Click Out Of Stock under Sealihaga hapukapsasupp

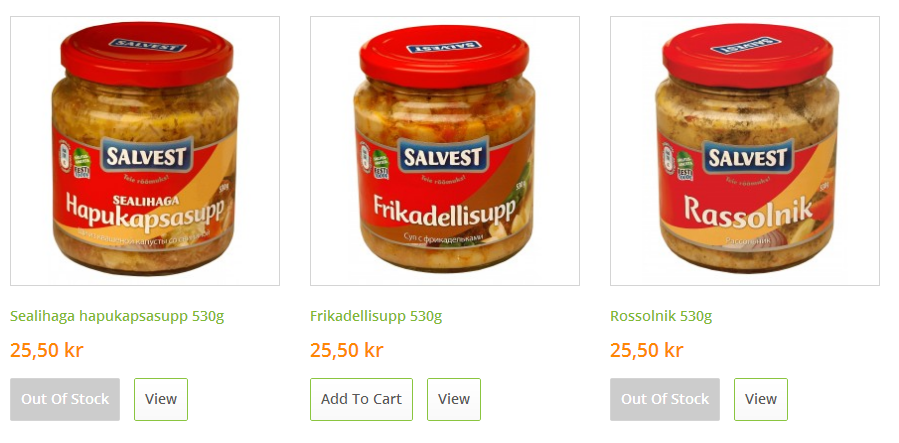coord(65,399)
